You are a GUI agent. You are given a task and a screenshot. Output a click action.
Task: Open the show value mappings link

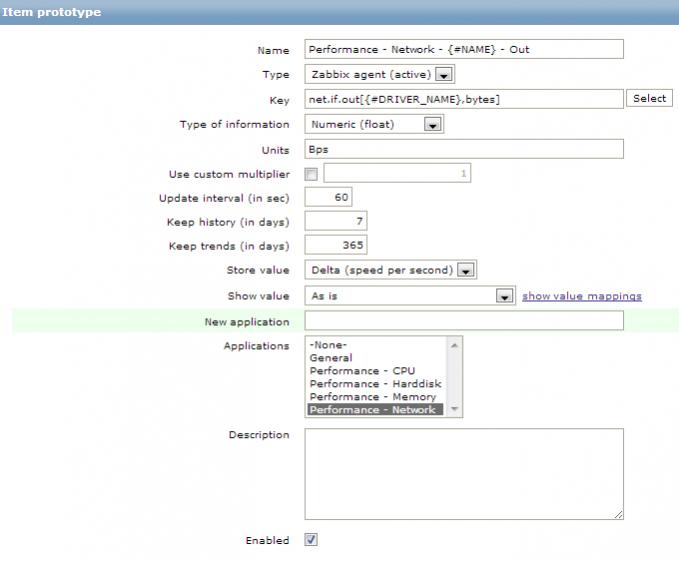(x=581, y=296)
